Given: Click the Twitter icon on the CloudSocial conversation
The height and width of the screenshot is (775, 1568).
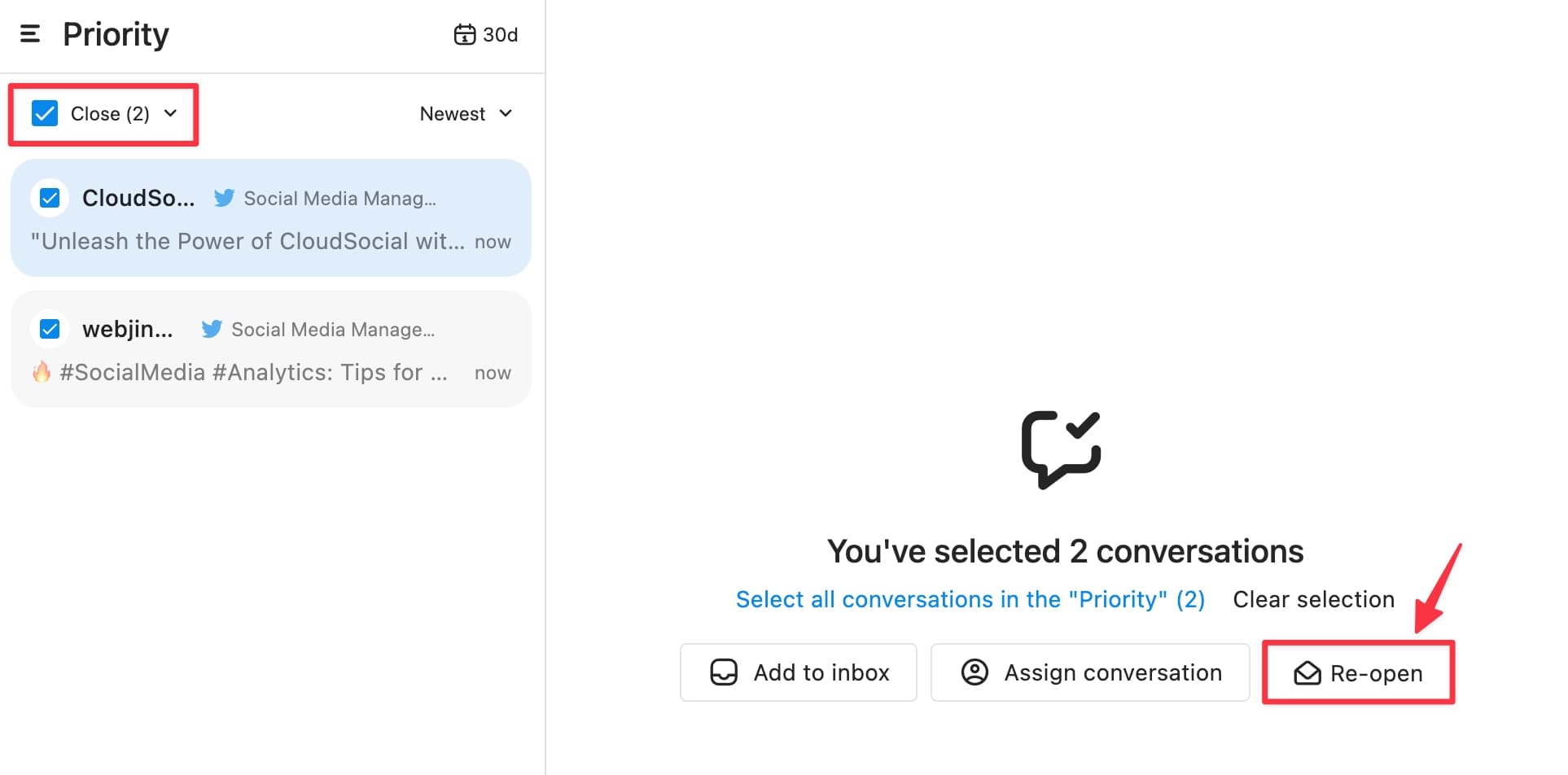Looking at the screenshot, I should tap(224, 198).
